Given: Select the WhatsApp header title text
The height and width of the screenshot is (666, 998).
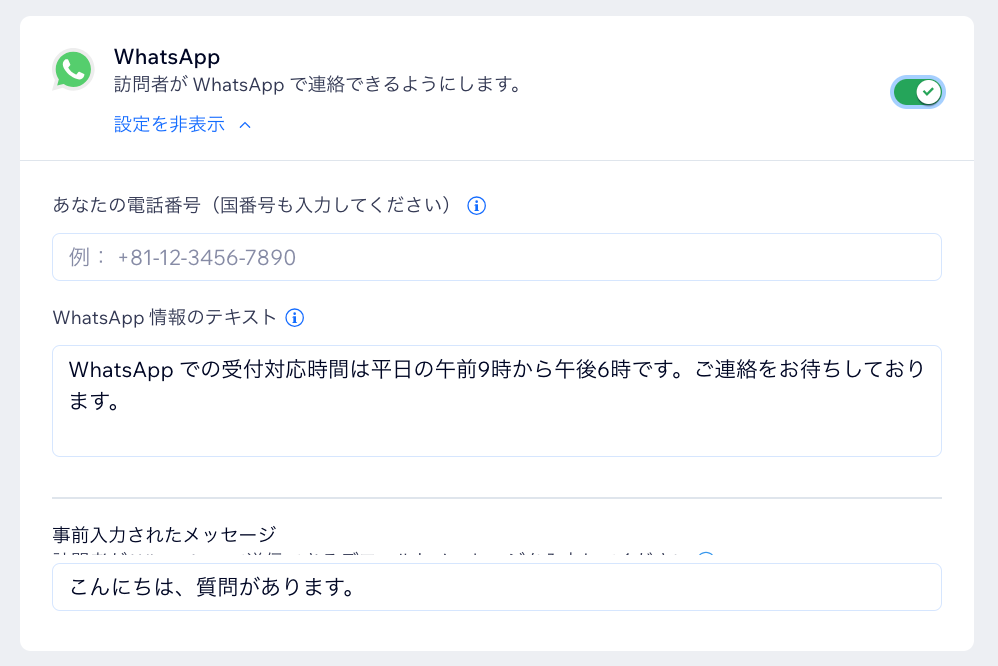Looking at the screenshot, I should point(167,57).
